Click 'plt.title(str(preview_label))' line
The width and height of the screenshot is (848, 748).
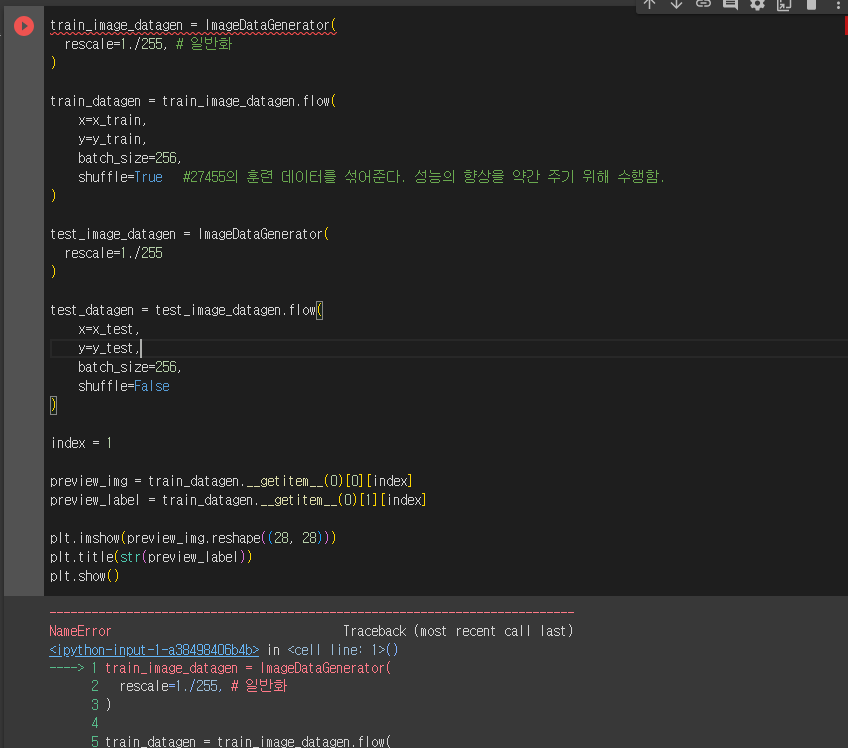151,557
